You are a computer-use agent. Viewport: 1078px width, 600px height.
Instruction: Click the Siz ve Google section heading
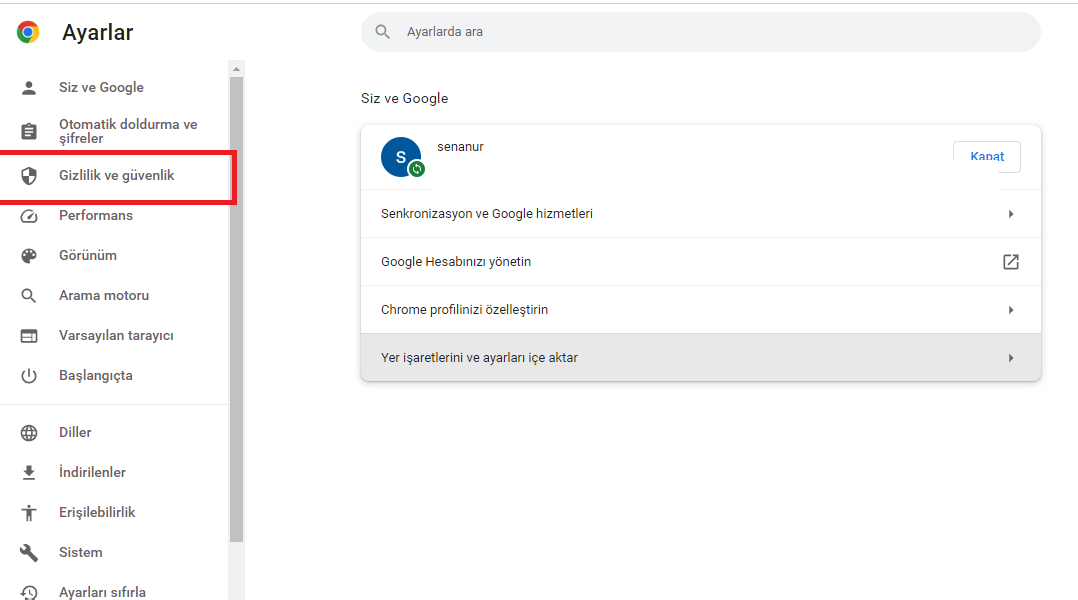[x=404, y=98]
